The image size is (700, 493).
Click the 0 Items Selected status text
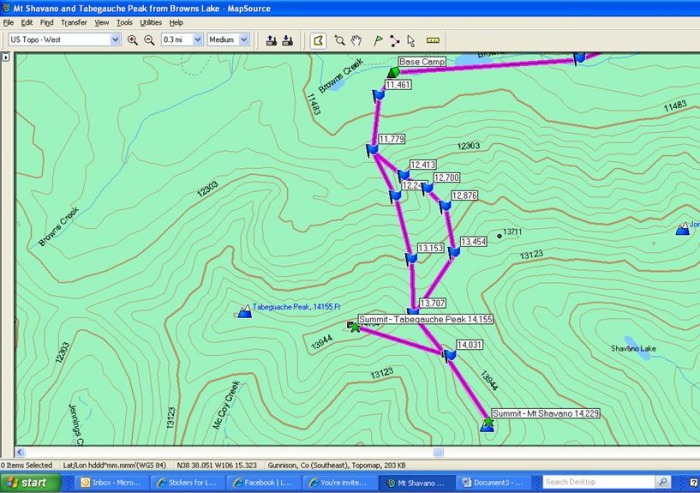click(26, 465)
